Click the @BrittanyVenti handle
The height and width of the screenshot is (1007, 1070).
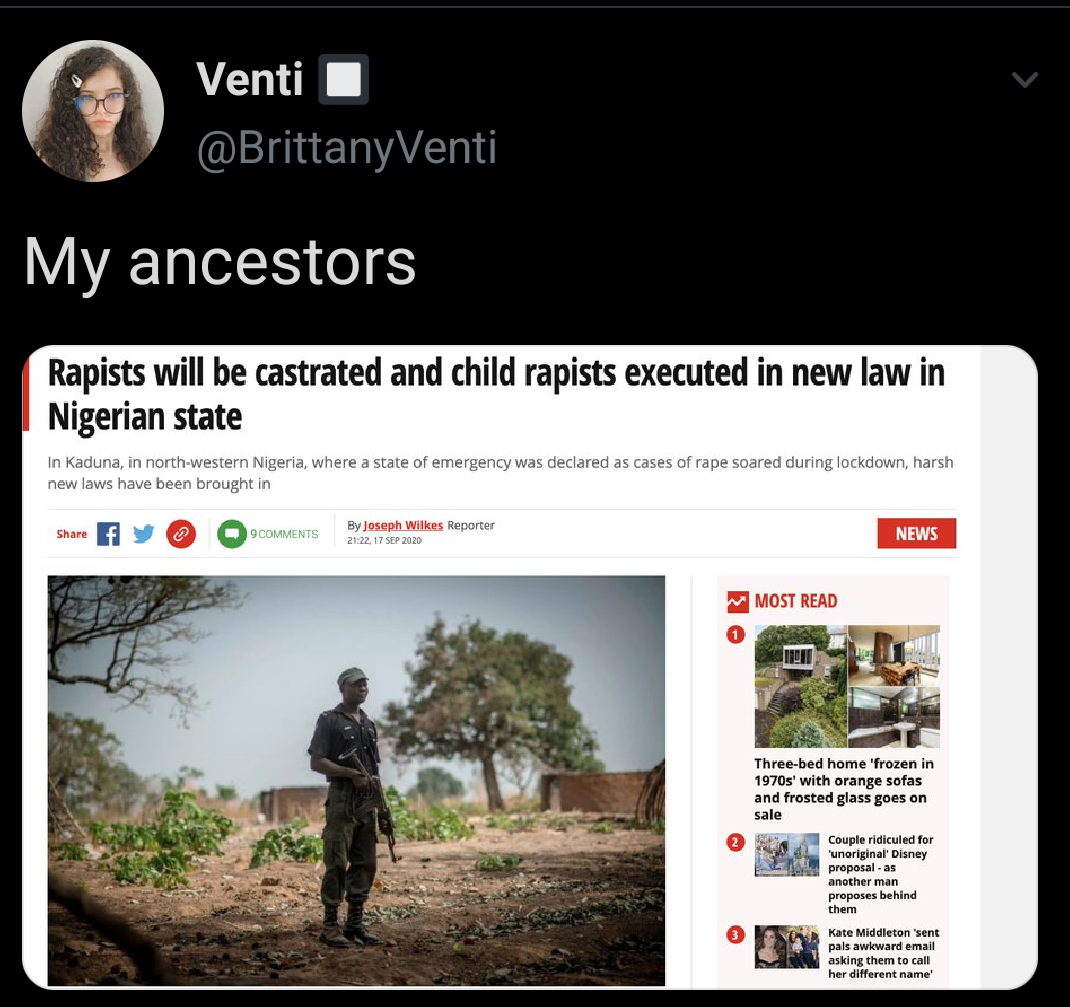point(347,147)
